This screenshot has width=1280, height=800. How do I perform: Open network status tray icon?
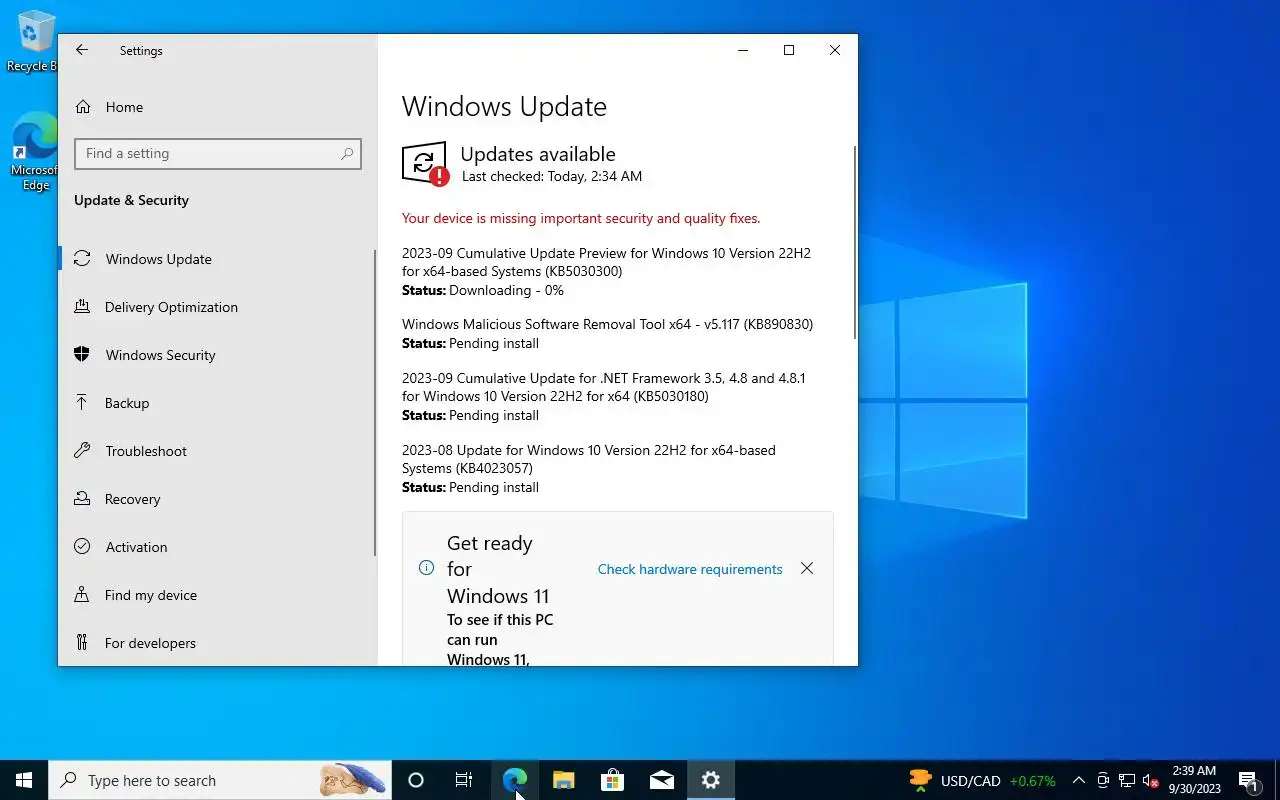1127,780
